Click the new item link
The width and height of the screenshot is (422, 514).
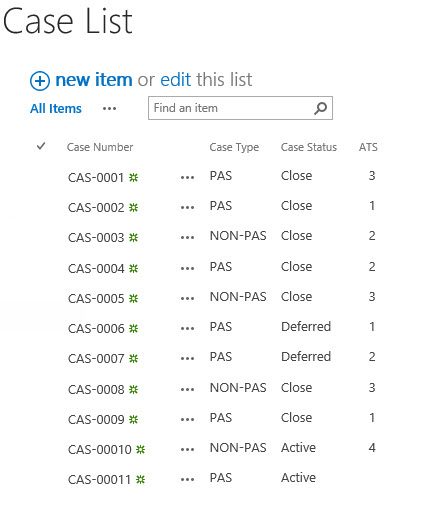pyautogui.click(x=94, y=80)
